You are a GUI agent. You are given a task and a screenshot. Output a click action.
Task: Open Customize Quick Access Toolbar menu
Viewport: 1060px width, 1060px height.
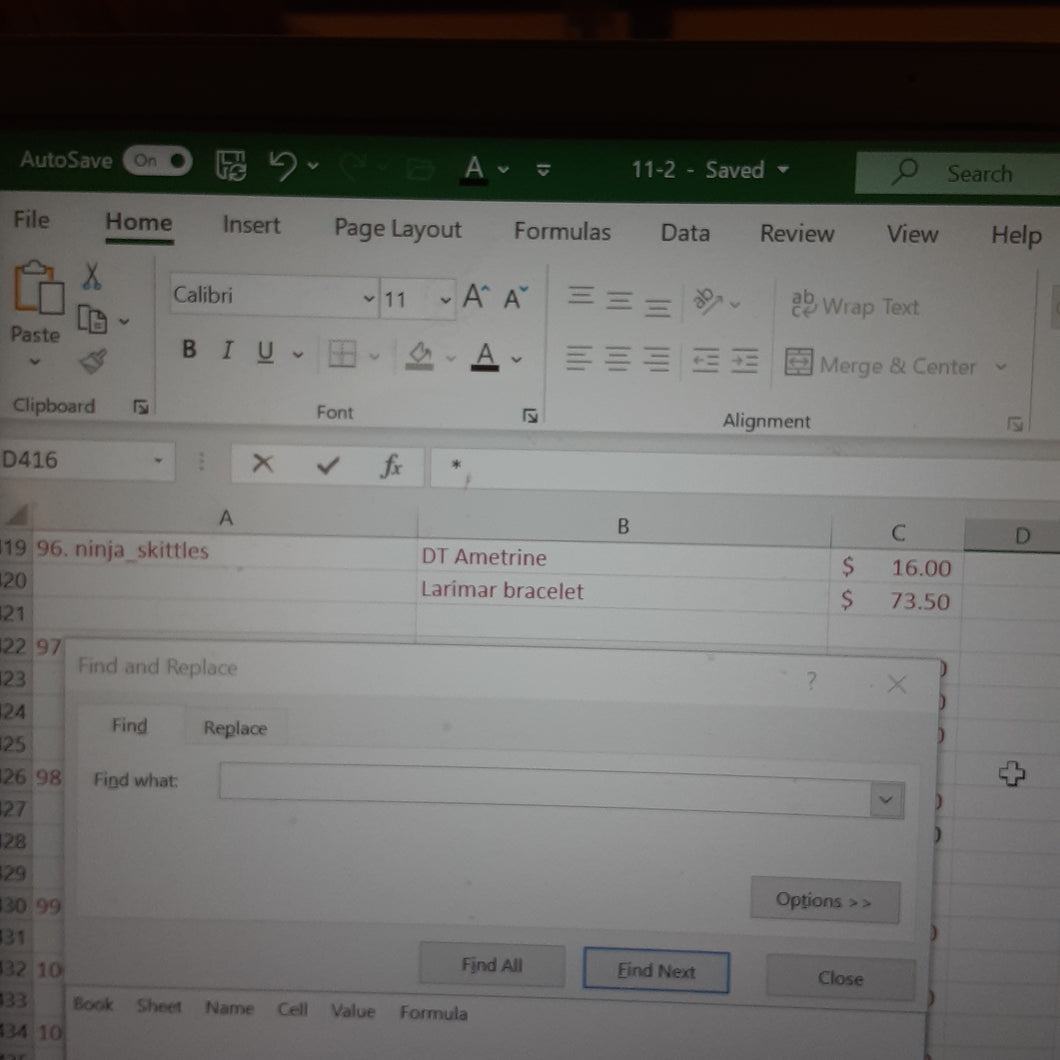pyautogui.click(x=543, y=170)
